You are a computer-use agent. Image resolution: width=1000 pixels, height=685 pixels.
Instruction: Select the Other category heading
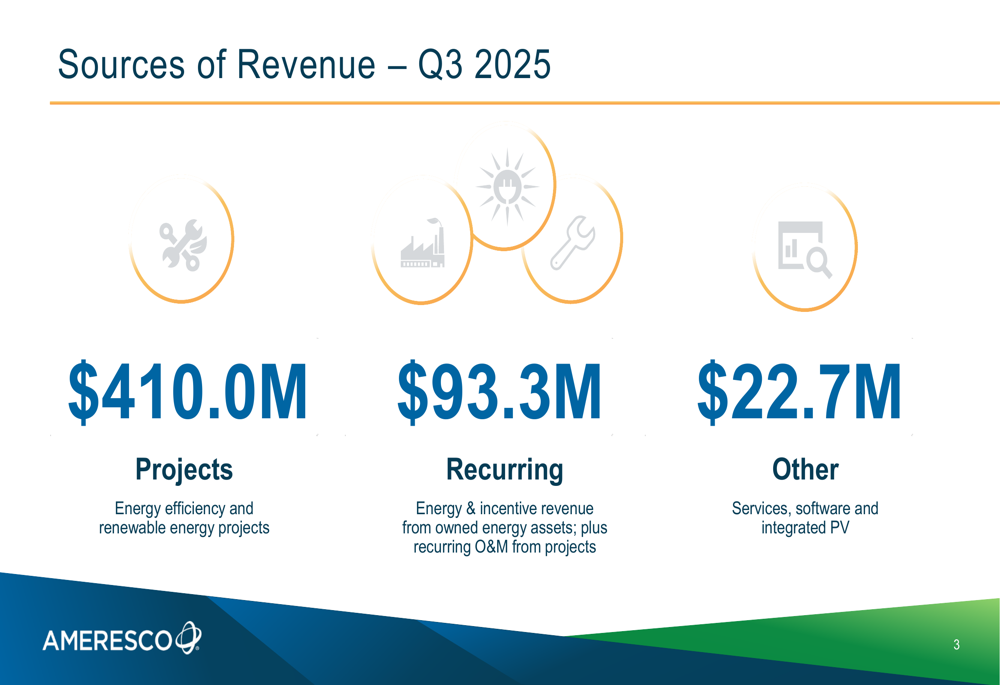point(808,468)
